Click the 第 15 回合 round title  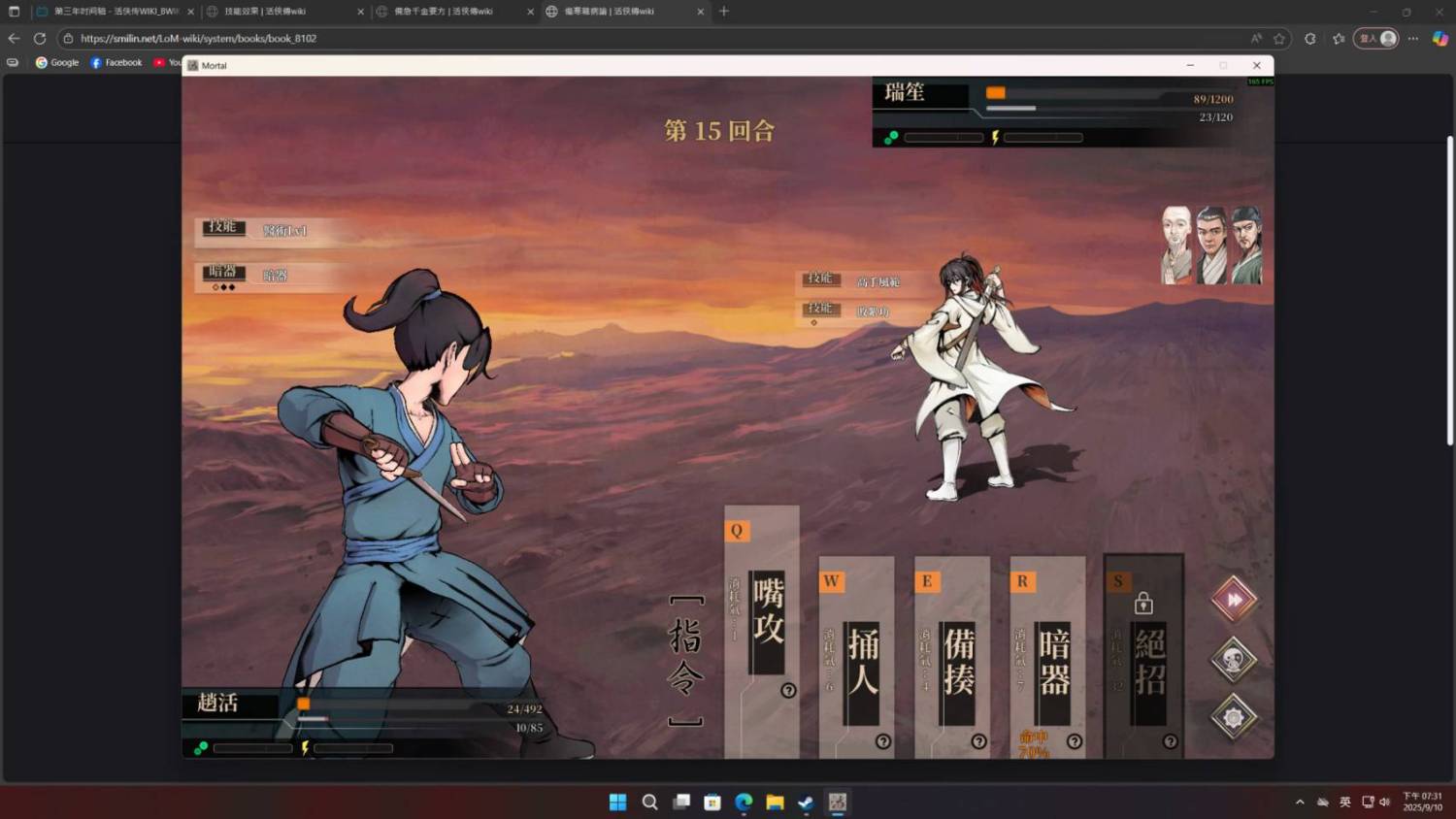point(719,130)
